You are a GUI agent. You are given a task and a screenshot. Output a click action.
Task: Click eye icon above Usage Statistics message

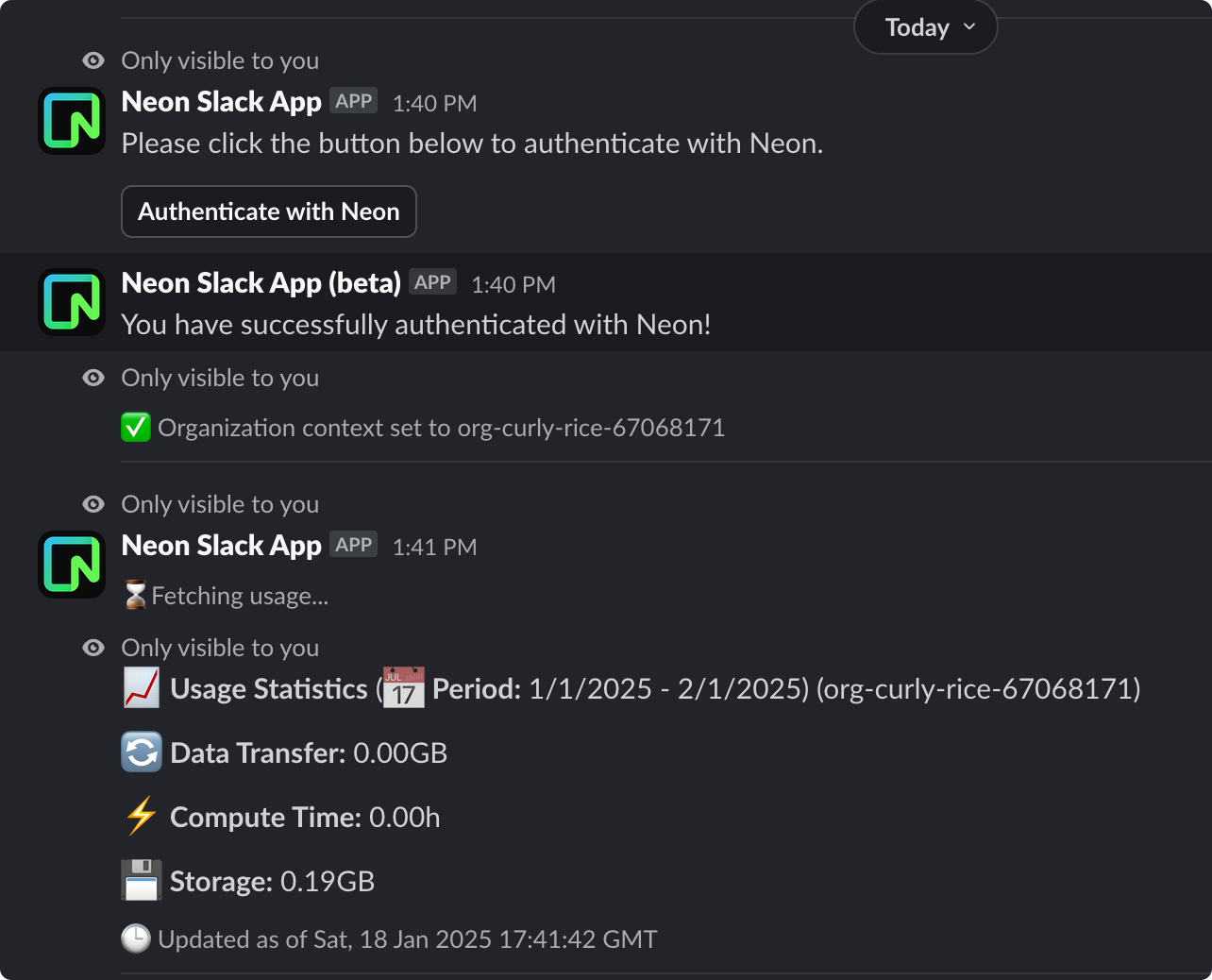(93, 648)
